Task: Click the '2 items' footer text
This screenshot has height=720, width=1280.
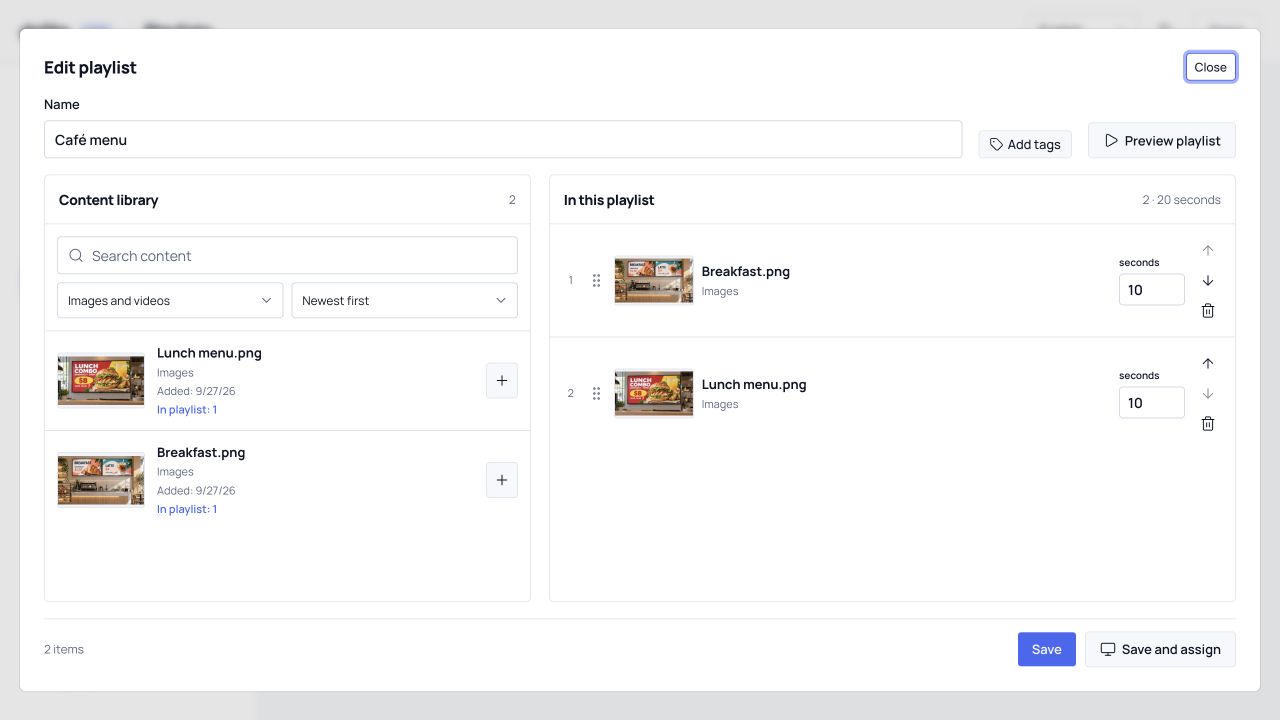Action: coord(64,650)
